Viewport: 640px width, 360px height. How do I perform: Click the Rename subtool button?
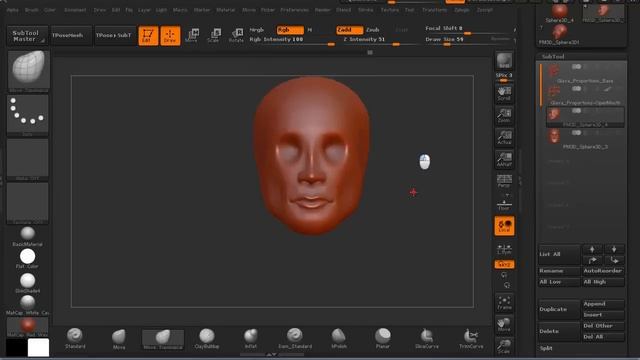coord(559,271)
